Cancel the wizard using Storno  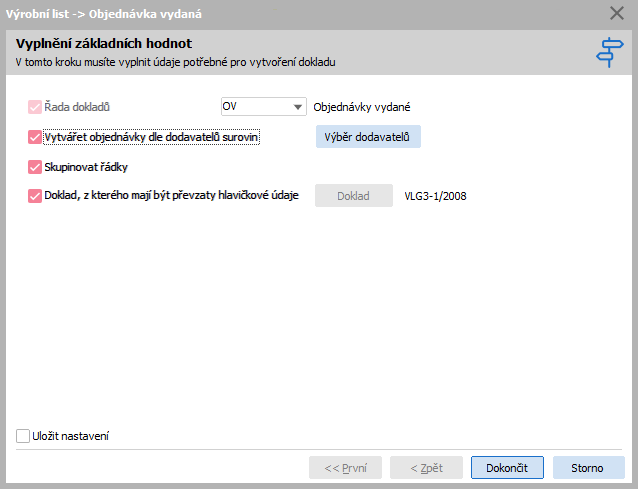tap(588, 468)
